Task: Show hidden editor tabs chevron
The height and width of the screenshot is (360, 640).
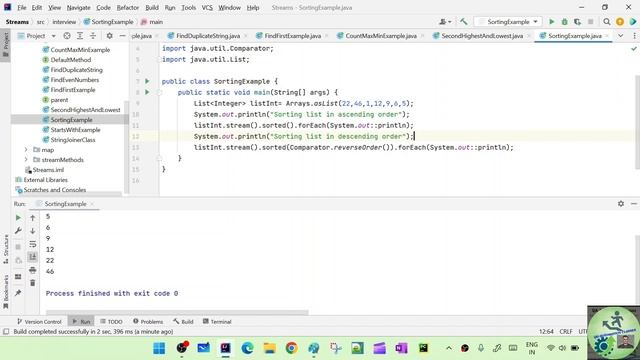Action: [620, 36]
